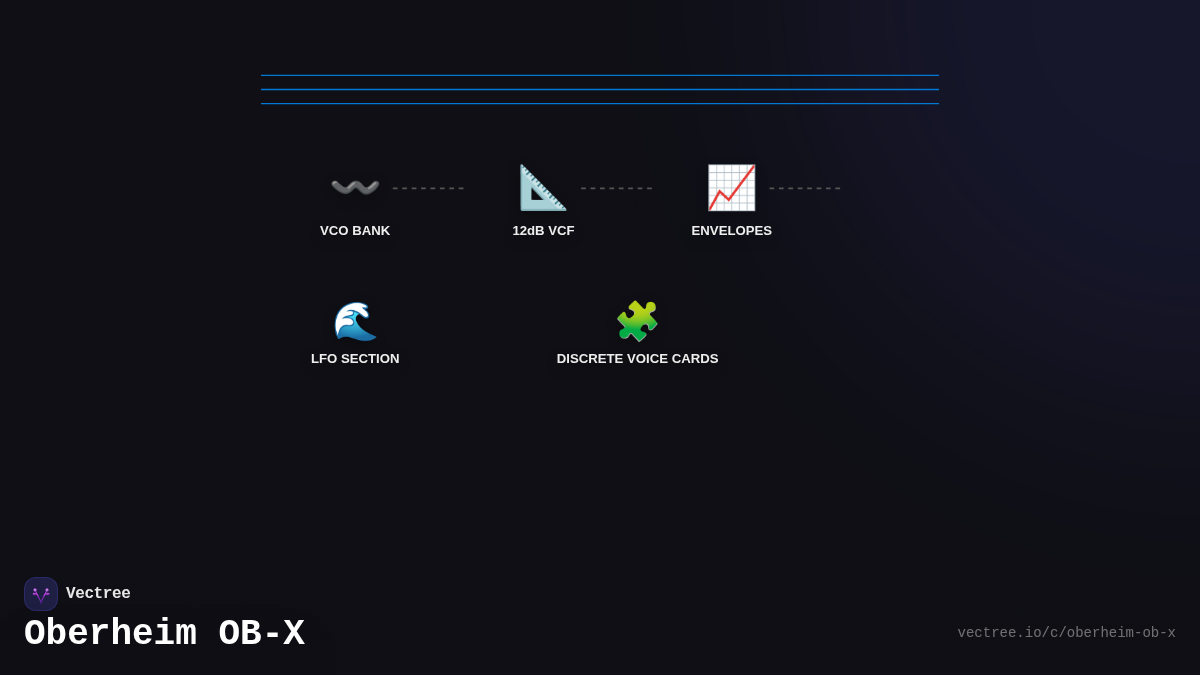
Task: Select the 12dB VCF triangle ruler icon
Action: 543,187
